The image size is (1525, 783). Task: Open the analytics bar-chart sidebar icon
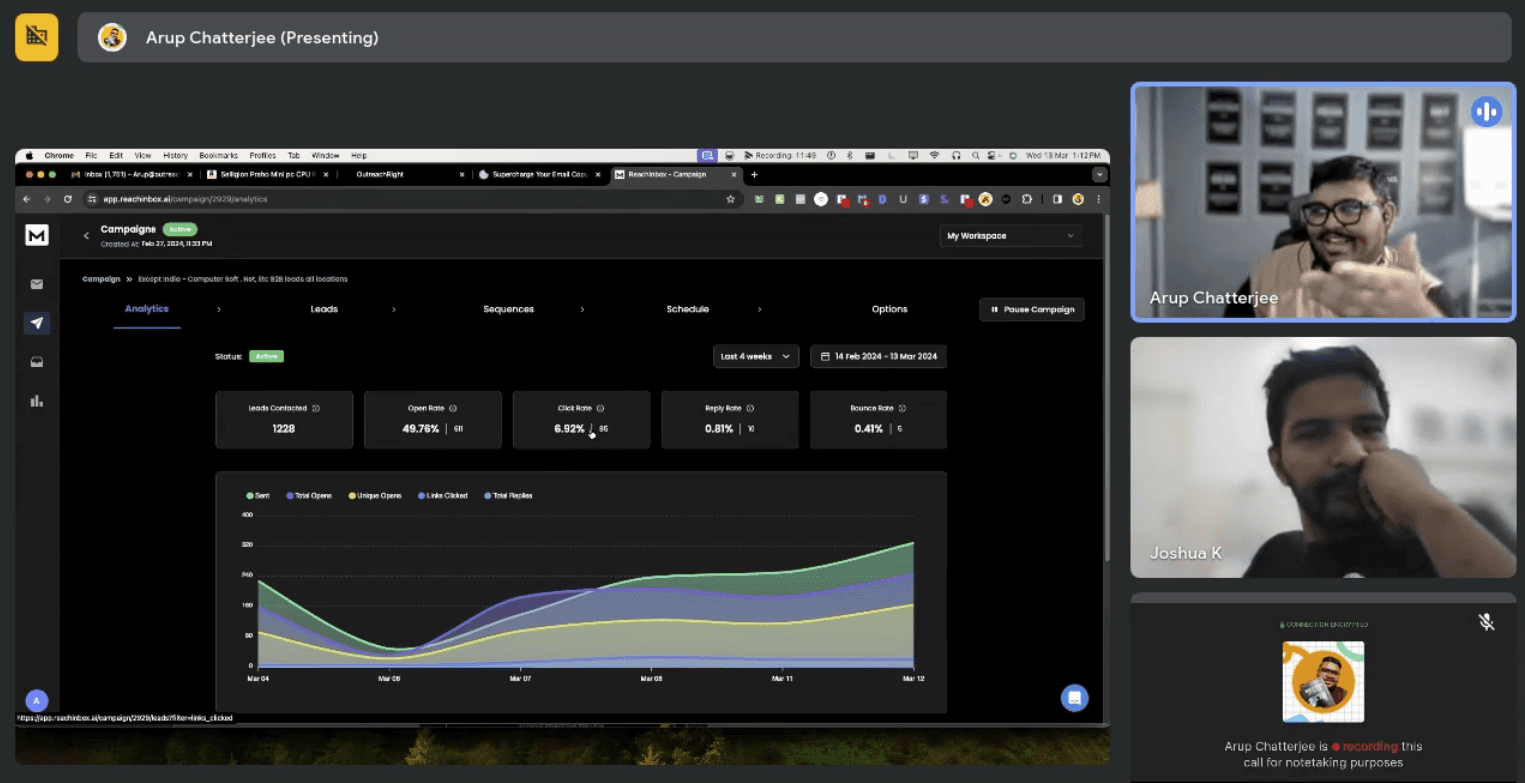click(x=37, y=401)
